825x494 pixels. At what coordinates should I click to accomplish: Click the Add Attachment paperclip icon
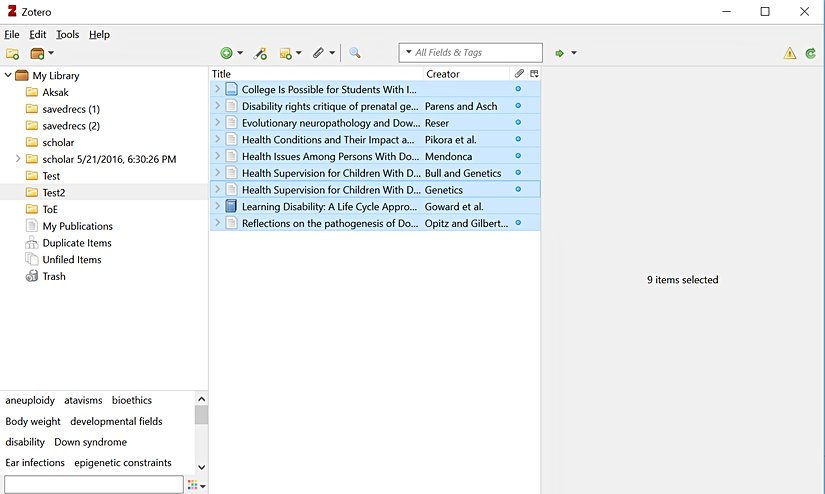tap(318, 53)
